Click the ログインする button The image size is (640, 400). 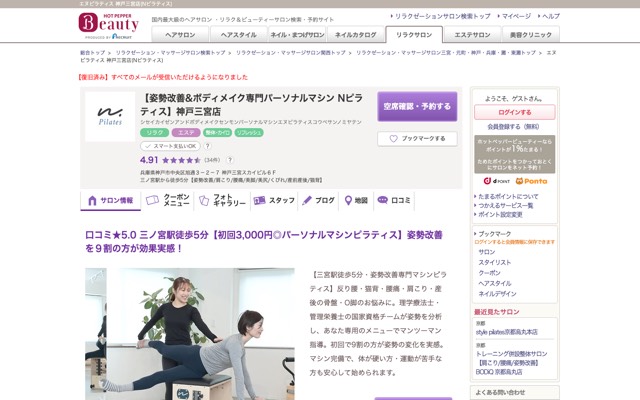point(515,112)
